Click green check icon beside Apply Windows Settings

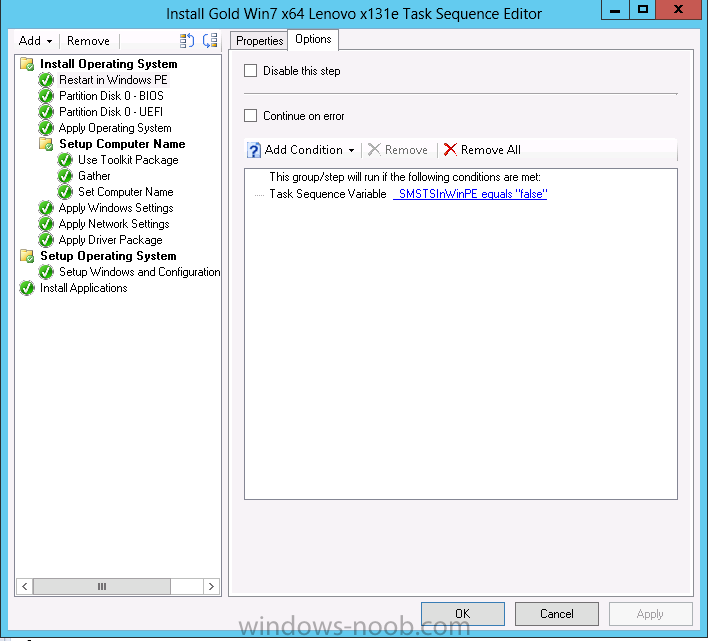[x=46, y=208]
